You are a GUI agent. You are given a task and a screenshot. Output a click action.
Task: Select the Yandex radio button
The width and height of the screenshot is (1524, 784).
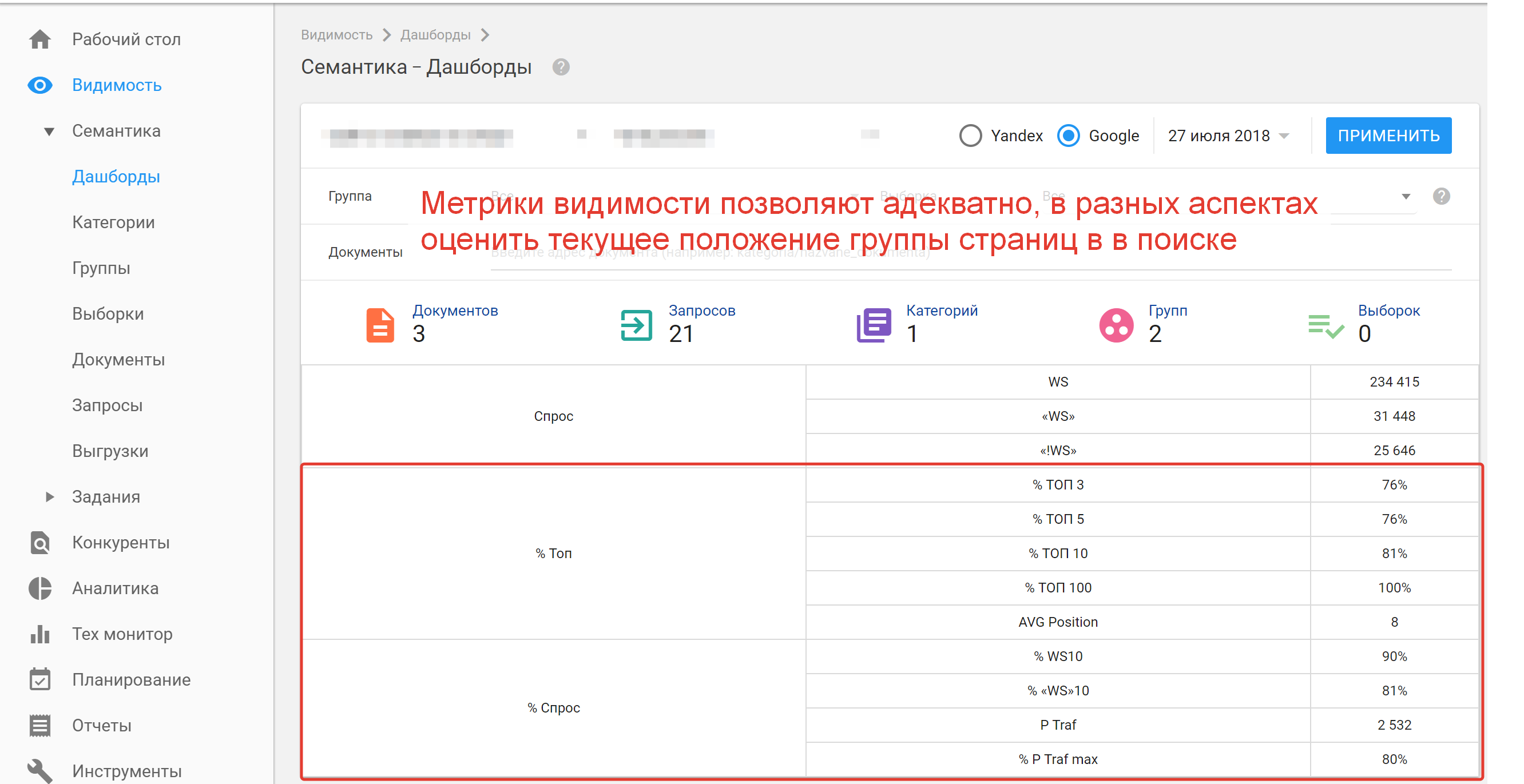coord(970,136)
